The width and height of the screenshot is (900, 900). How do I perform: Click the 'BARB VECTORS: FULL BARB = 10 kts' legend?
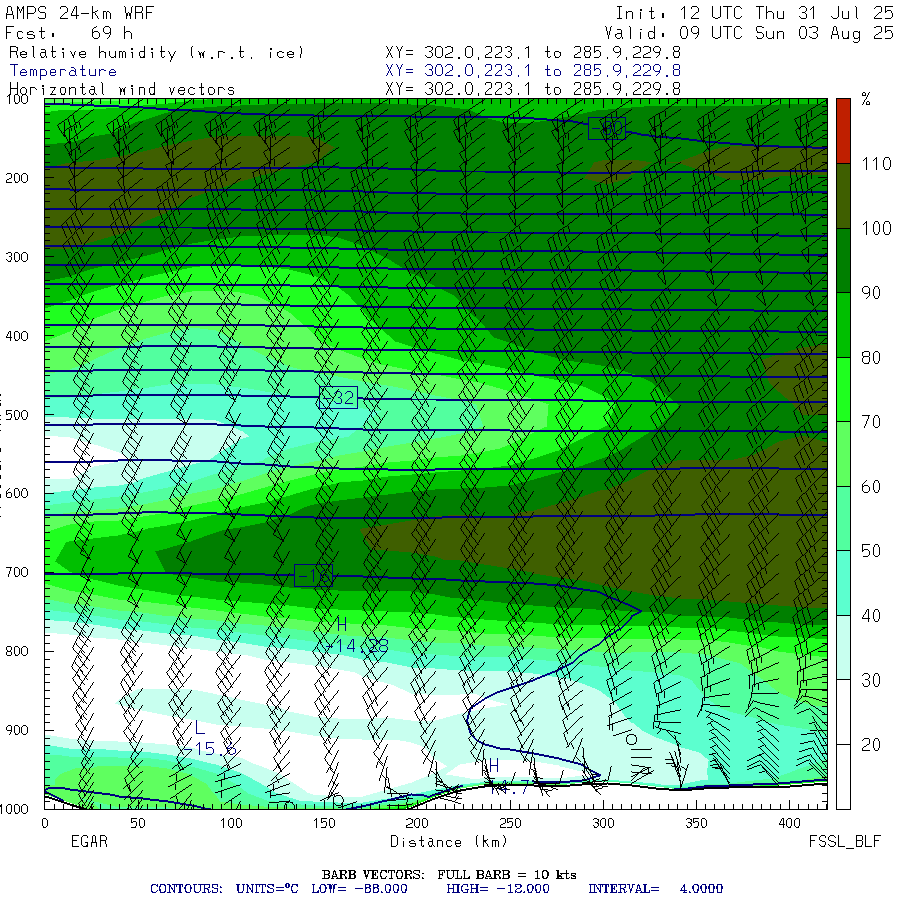(449, 874)
